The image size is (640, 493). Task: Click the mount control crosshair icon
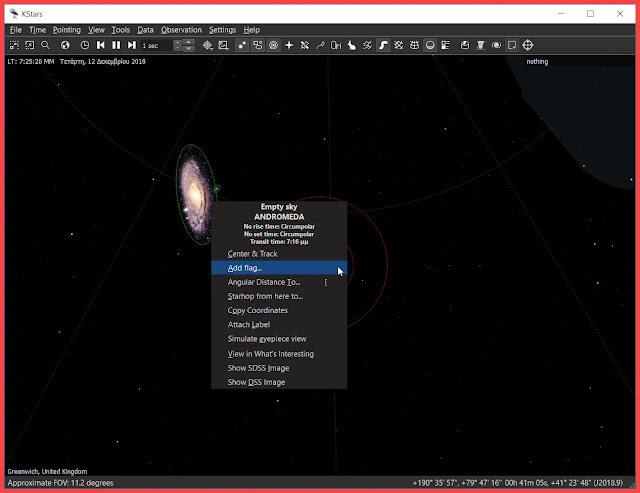point(528,45)
